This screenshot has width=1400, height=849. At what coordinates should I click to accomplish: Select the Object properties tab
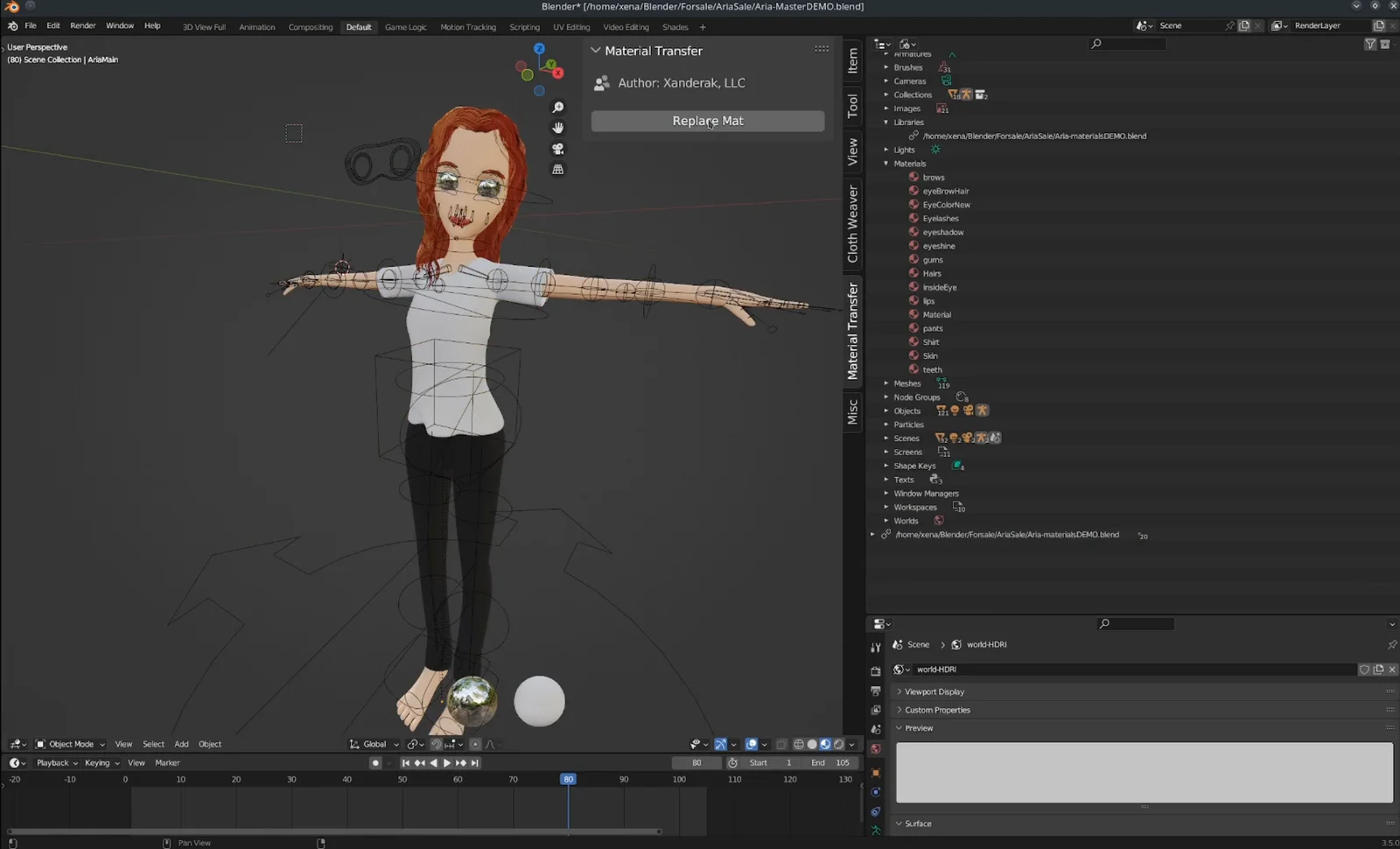876,772
